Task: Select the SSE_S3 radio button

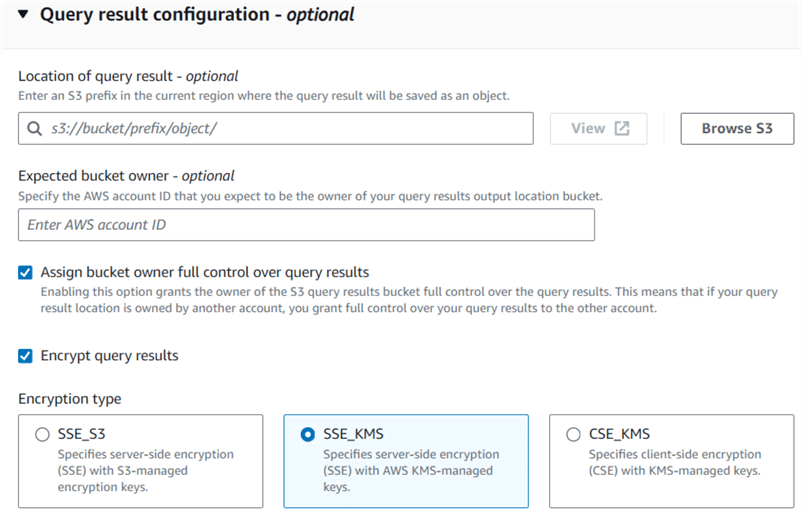Action: (42, 435)
